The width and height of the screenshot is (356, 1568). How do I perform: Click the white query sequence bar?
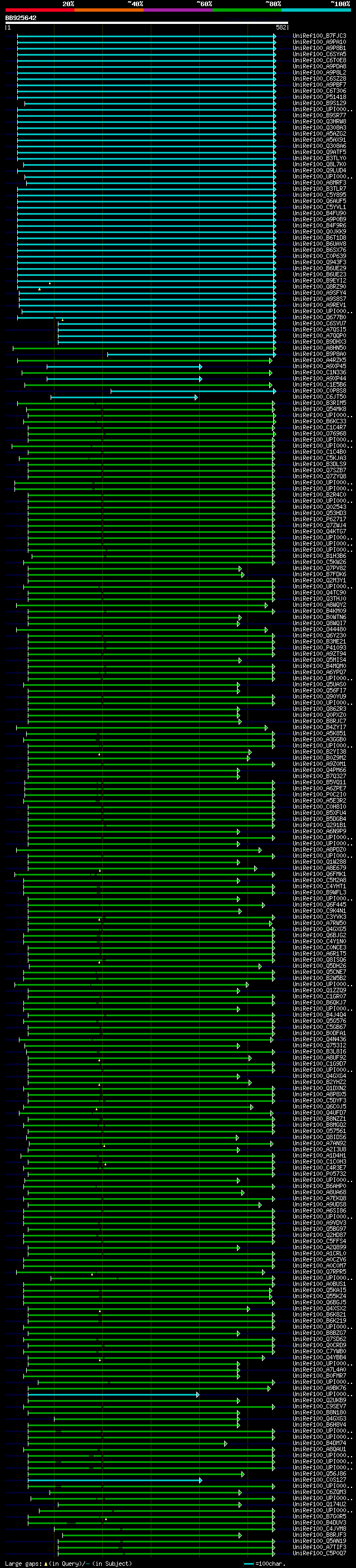pyautogui.click(x=146, y=22)
